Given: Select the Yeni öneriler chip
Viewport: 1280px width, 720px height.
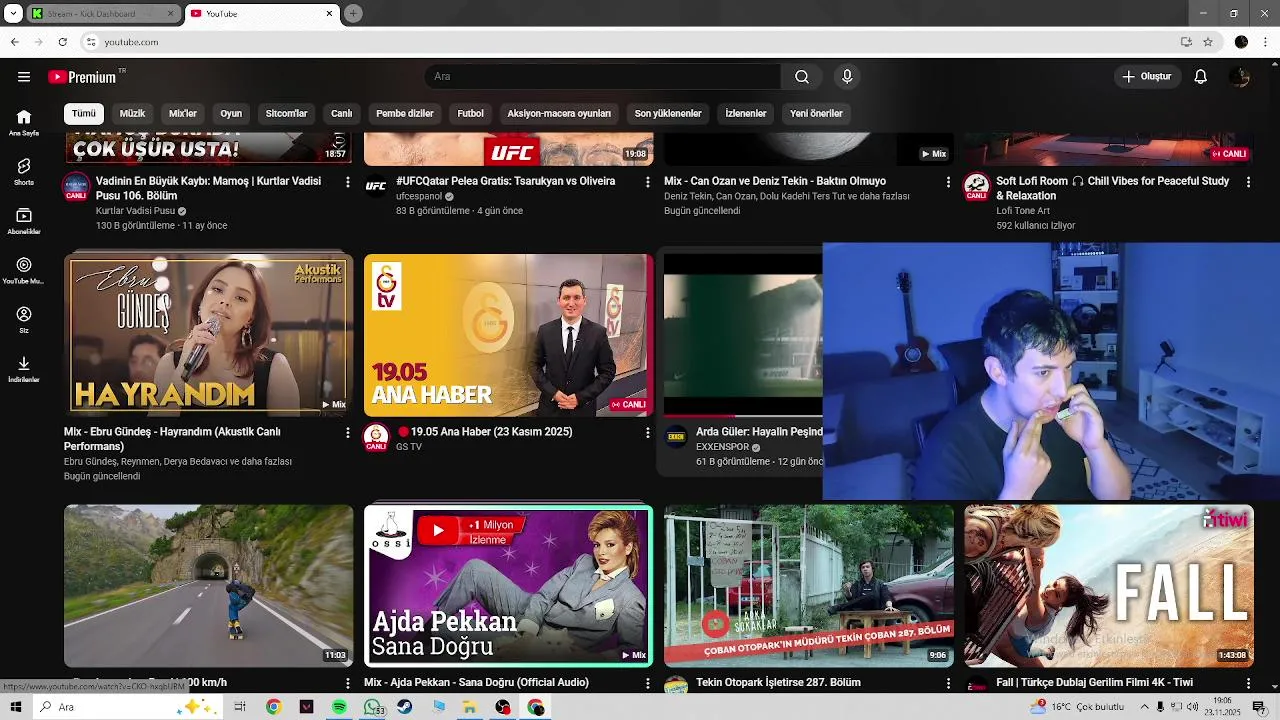Looking at the screenshot, I should [817, 114].
